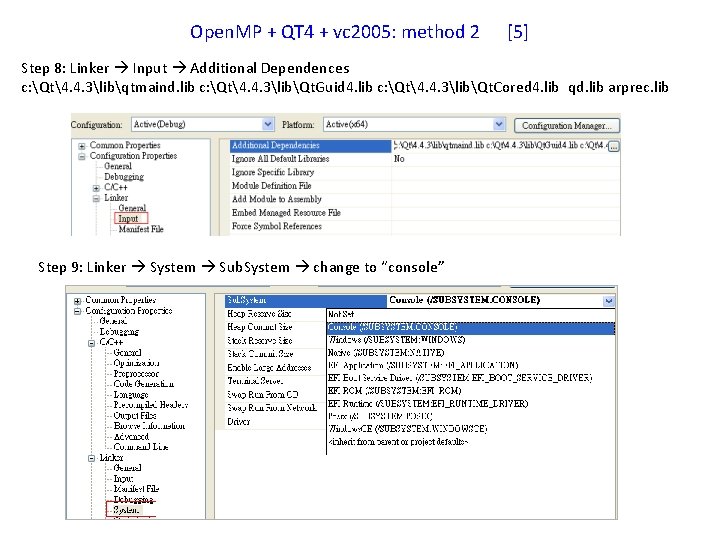Select the Additional Dependencies property row
The image size is (720, 540).
pos(310,146)
